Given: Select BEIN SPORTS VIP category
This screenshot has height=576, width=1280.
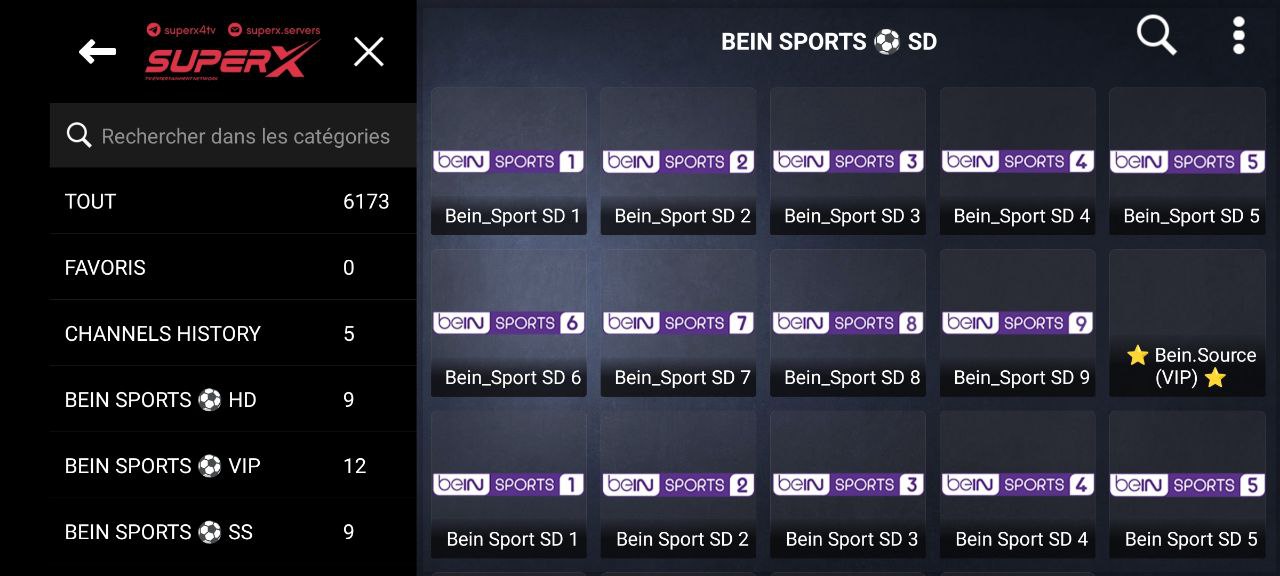Looking at the screenshot, I should [233, 465].
